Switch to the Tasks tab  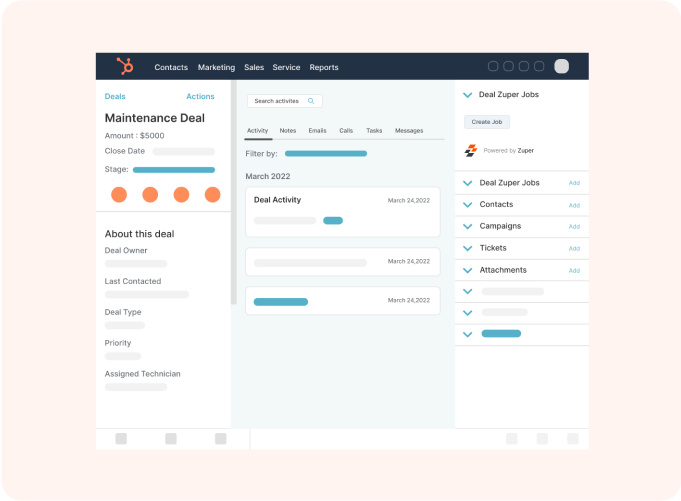click(x=374, y=131)
